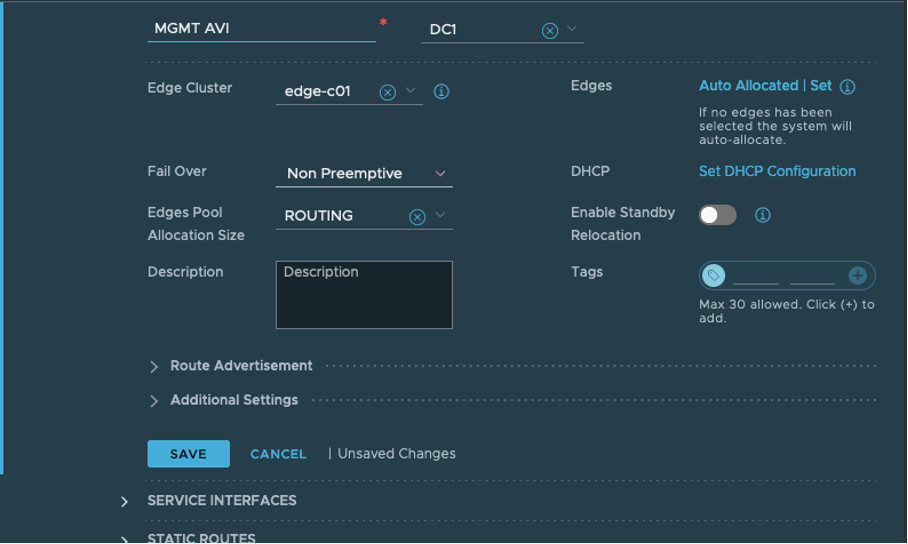908x544 pixels.
Task: Open Auto Allocated edges link
Action: coord(748,86)
